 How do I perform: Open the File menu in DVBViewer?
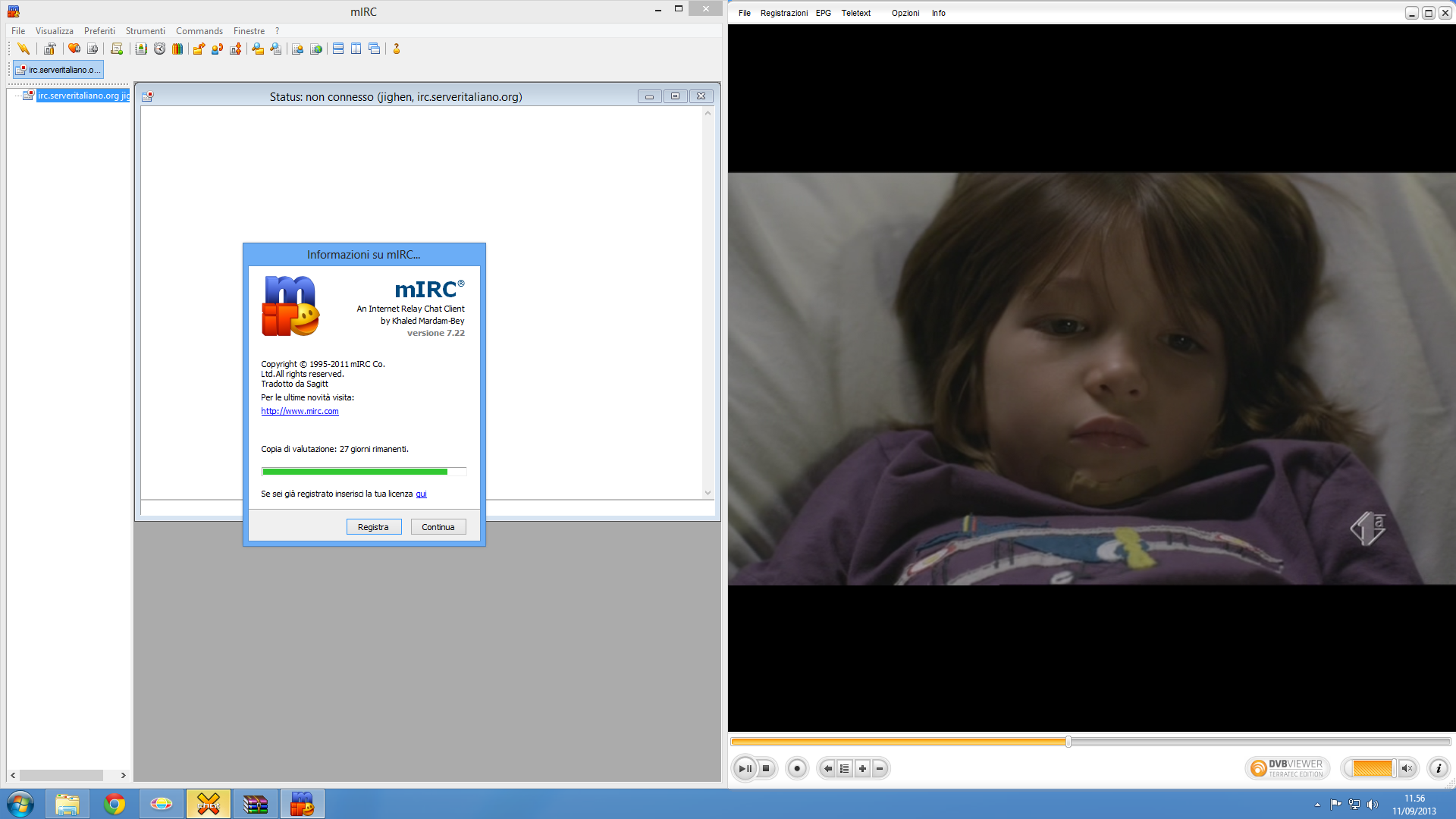[x=745, y=13]
